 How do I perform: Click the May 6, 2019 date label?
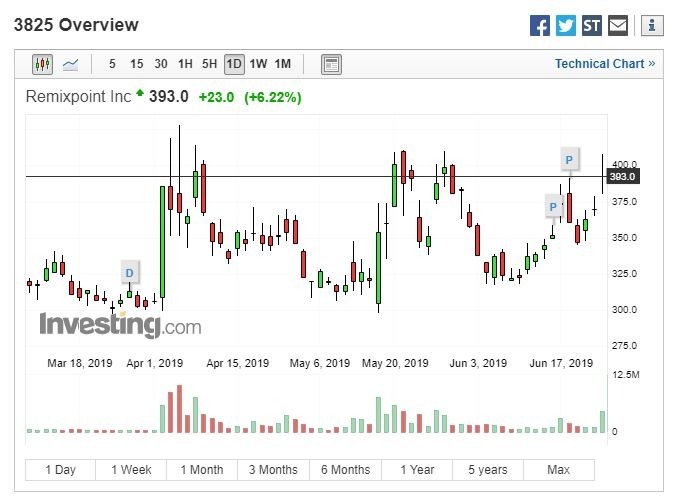(x=320, y=363)
